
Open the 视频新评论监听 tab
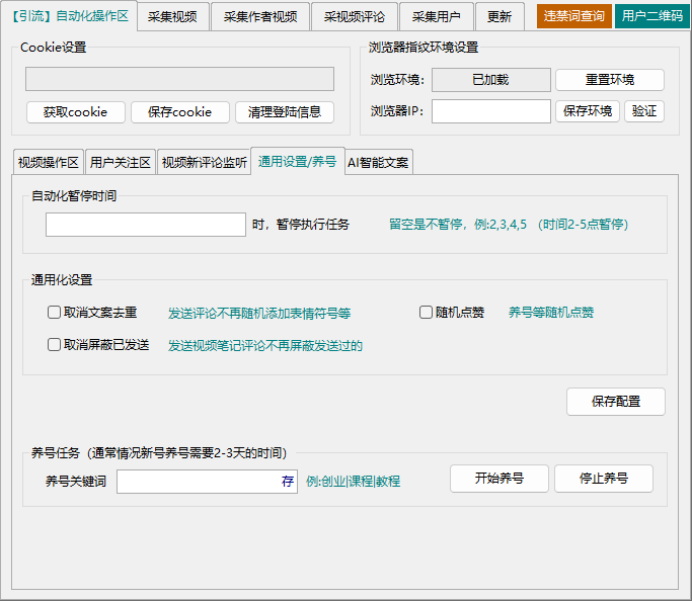[x=204, y=162]
